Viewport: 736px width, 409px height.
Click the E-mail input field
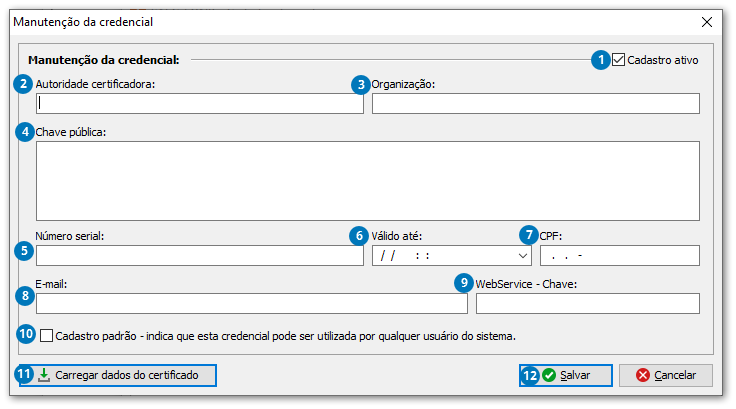pos(237,303)
